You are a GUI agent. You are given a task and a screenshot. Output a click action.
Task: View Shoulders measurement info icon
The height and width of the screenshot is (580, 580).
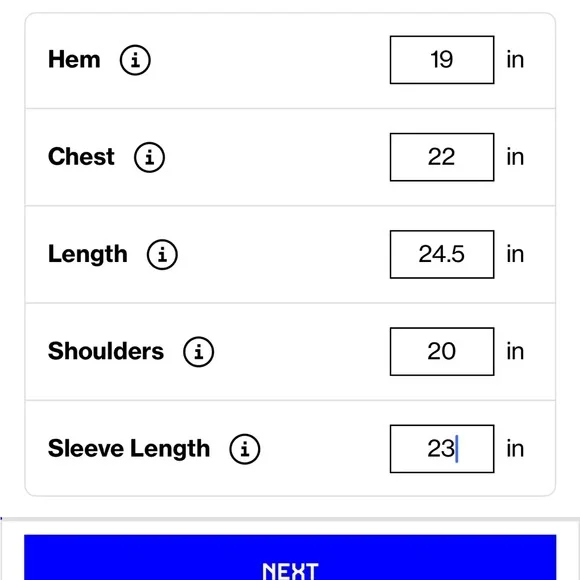(x=199, y=352)
